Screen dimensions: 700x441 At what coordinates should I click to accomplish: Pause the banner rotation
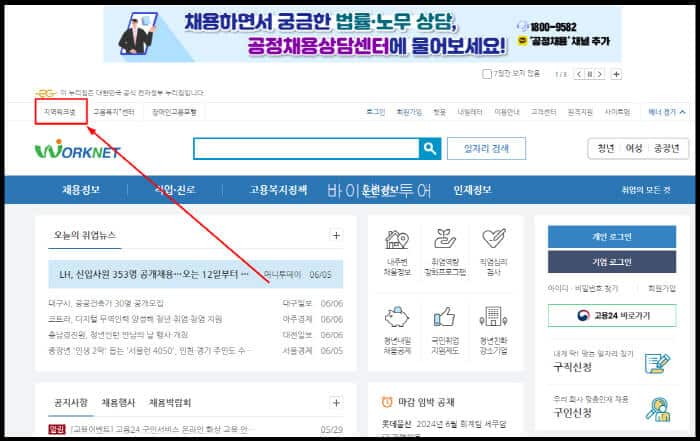point(590,74)
